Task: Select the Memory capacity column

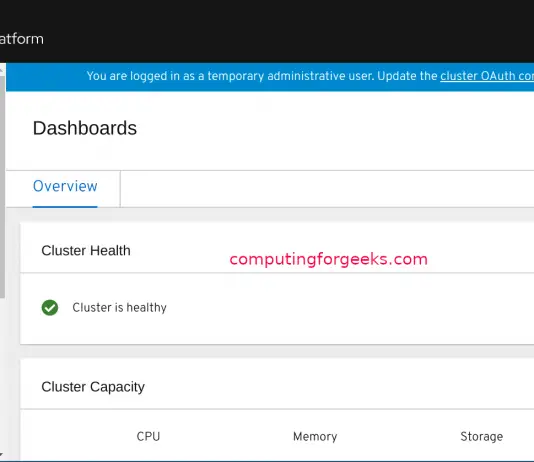Action: point(315,436)
